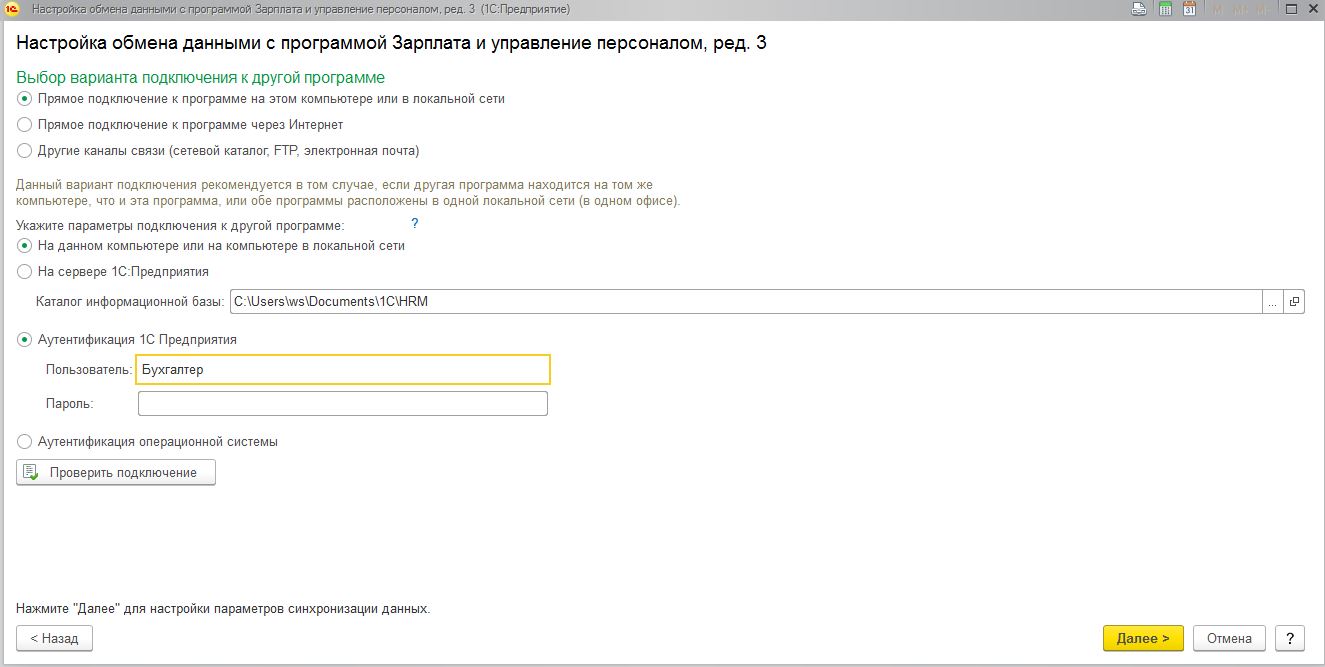The height and width of the screenshot is (667, 1325).
Task: Open the calculator icon in title bar
Action: point(1165,9)
